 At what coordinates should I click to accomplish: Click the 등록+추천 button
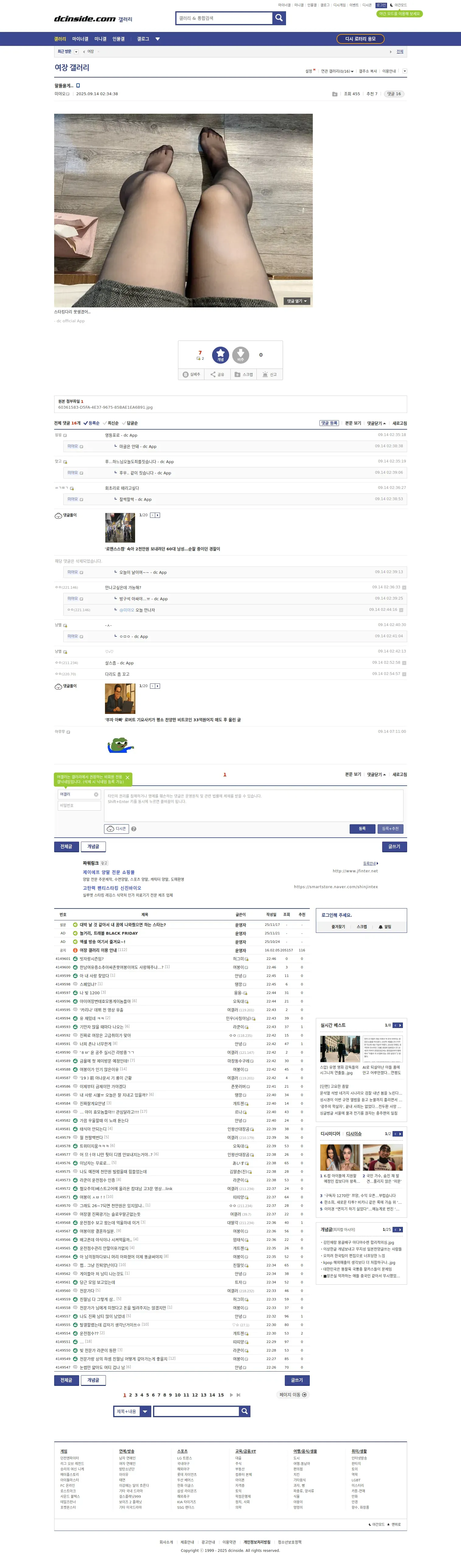[x=390, y=829]
